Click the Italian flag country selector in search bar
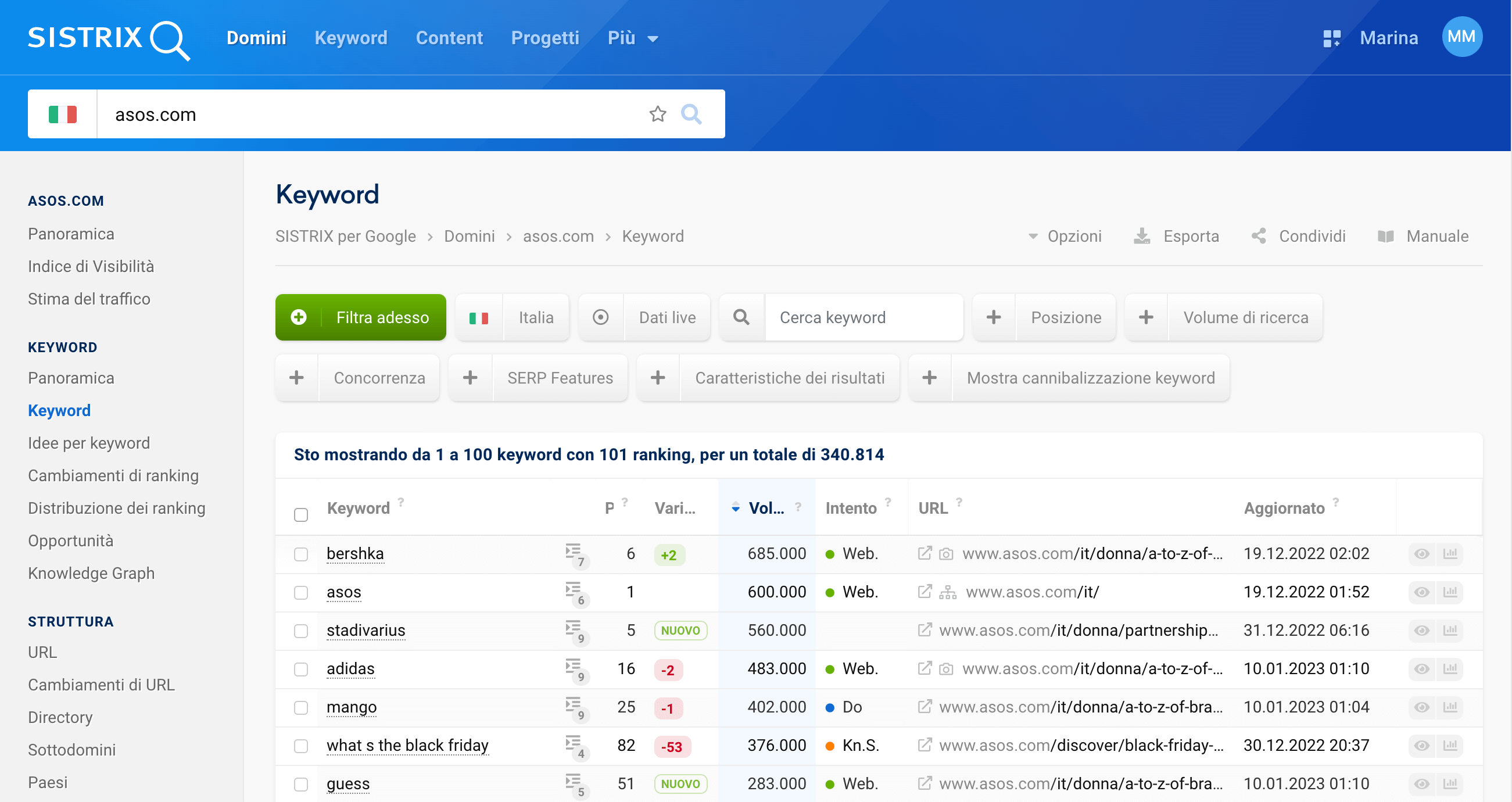The height and width of the screenshot is (802, 1512). pyautogui.click(x=62, y=114)
